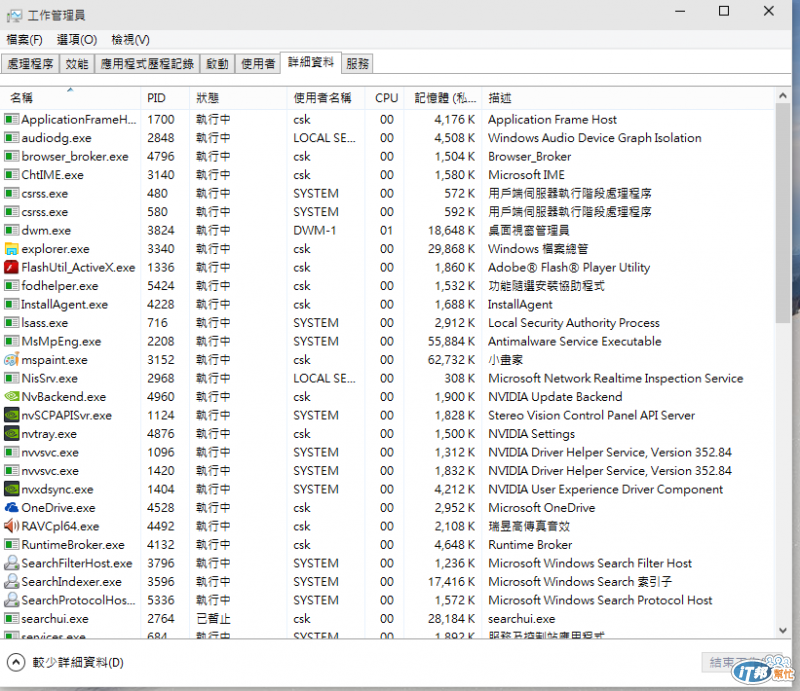Image resolution: width=800 pixels, height=691 pixels.
Task: Click the NvBackend.exe NVIDIA icon
Action: [11, 397]
